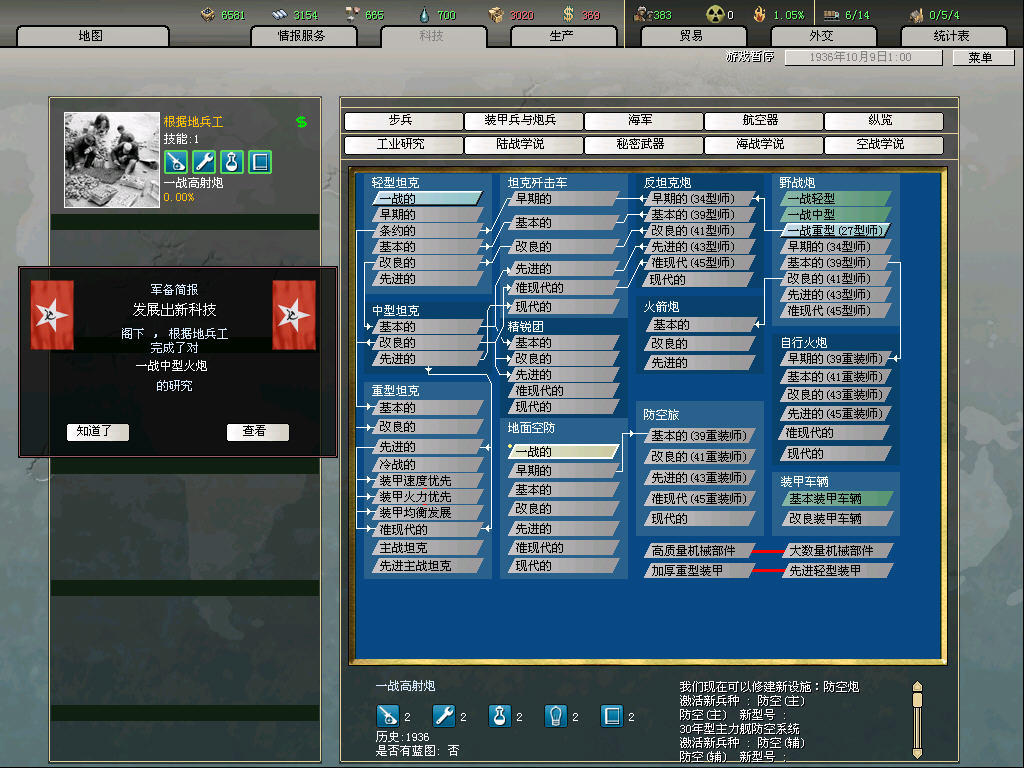Open the 贸易 trade tab
Viewport: 1024px width, 768px height.
[x=693, y=36]
